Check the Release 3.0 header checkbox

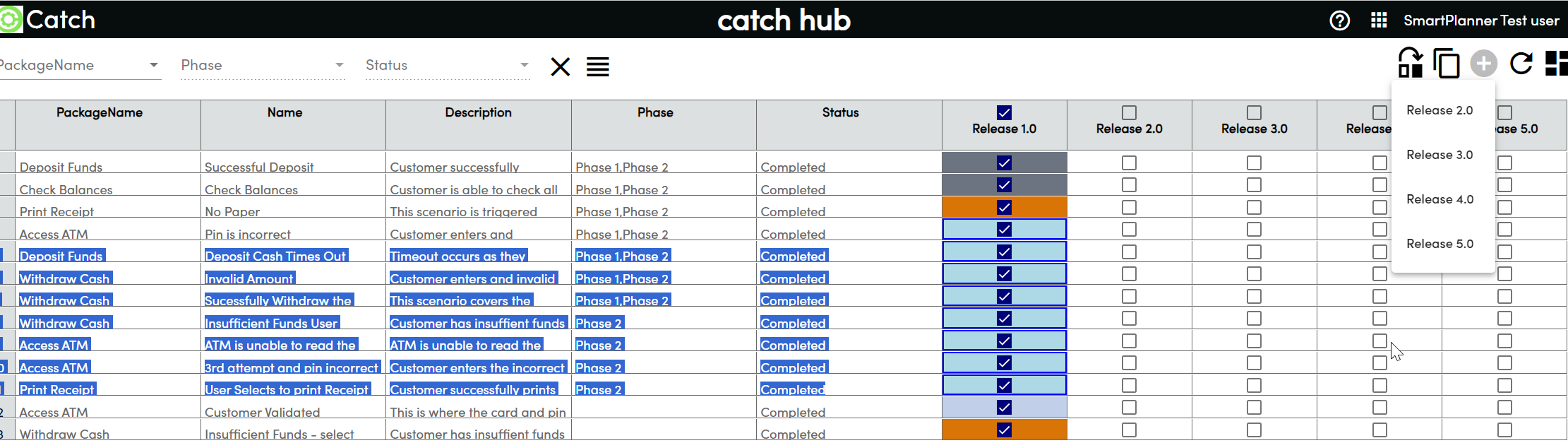click(1254, 113)
